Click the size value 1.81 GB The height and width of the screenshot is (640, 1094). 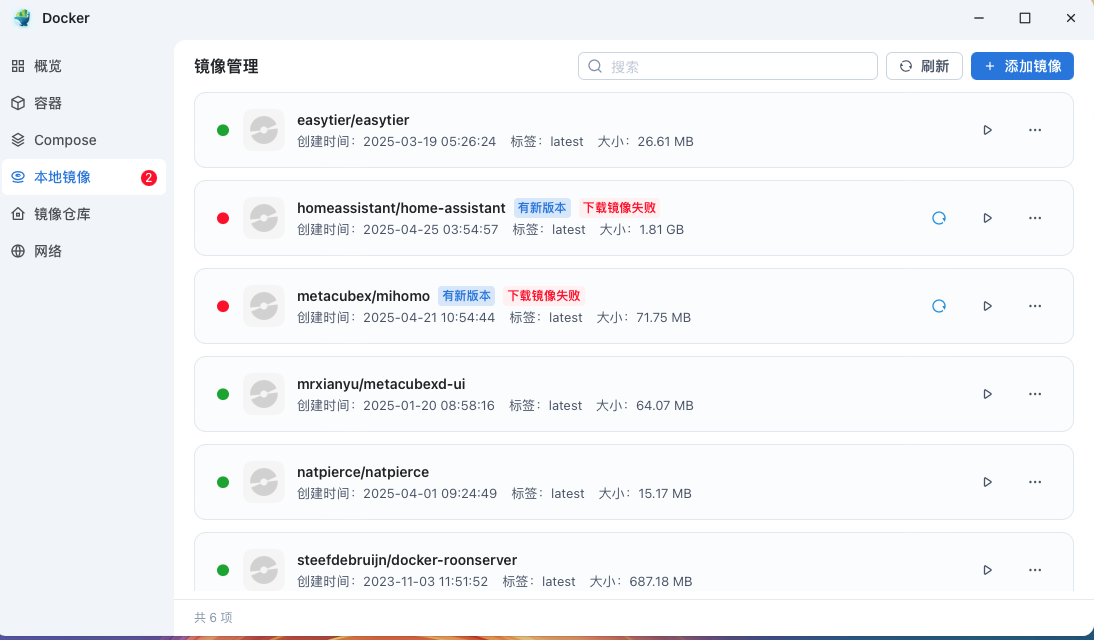pyautogui.click(x=661, y=230)
